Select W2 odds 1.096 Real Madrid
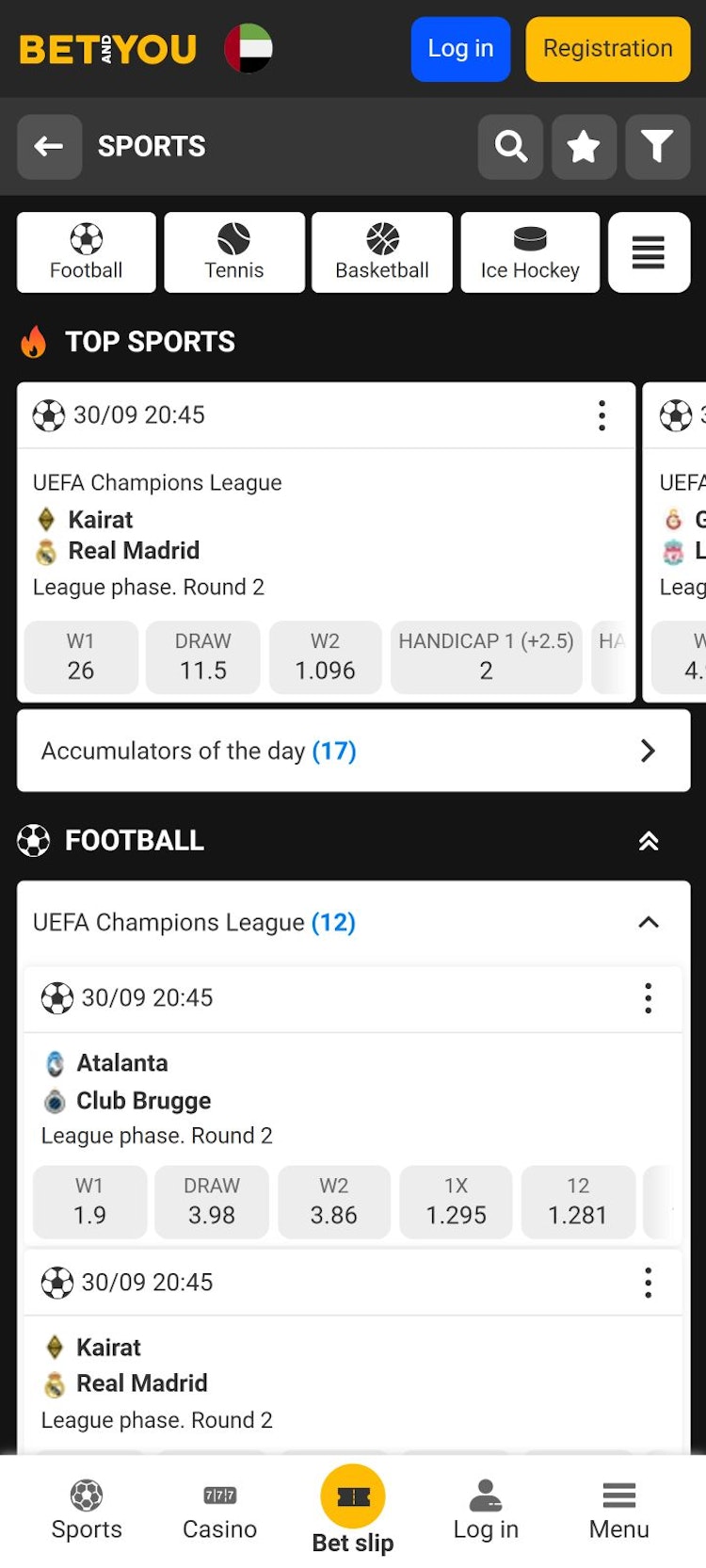 [325, 657]
